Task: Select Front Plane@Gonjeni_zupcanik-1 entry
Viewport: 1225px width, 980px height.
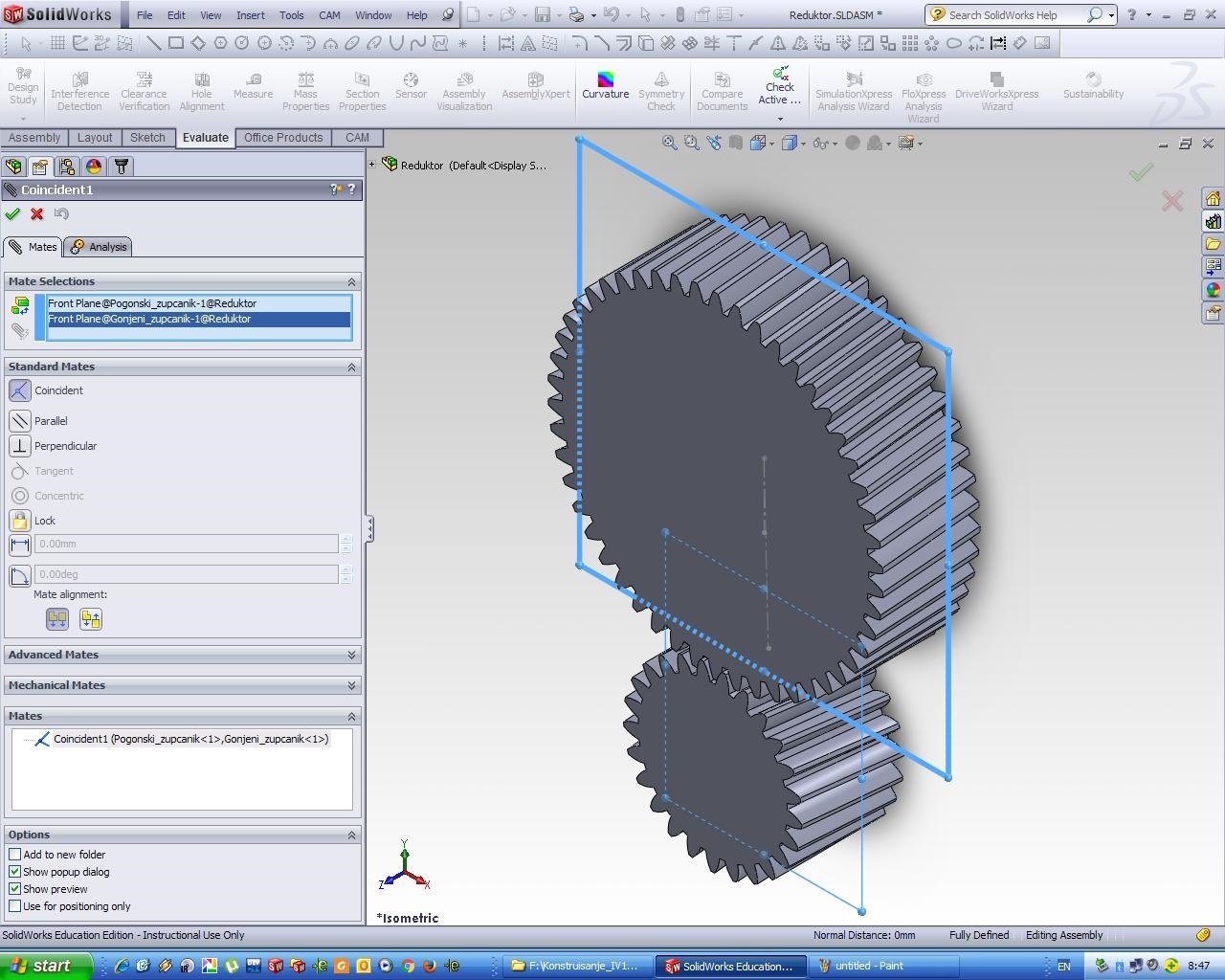Action: pyautogui.click(x=199, y=319)
